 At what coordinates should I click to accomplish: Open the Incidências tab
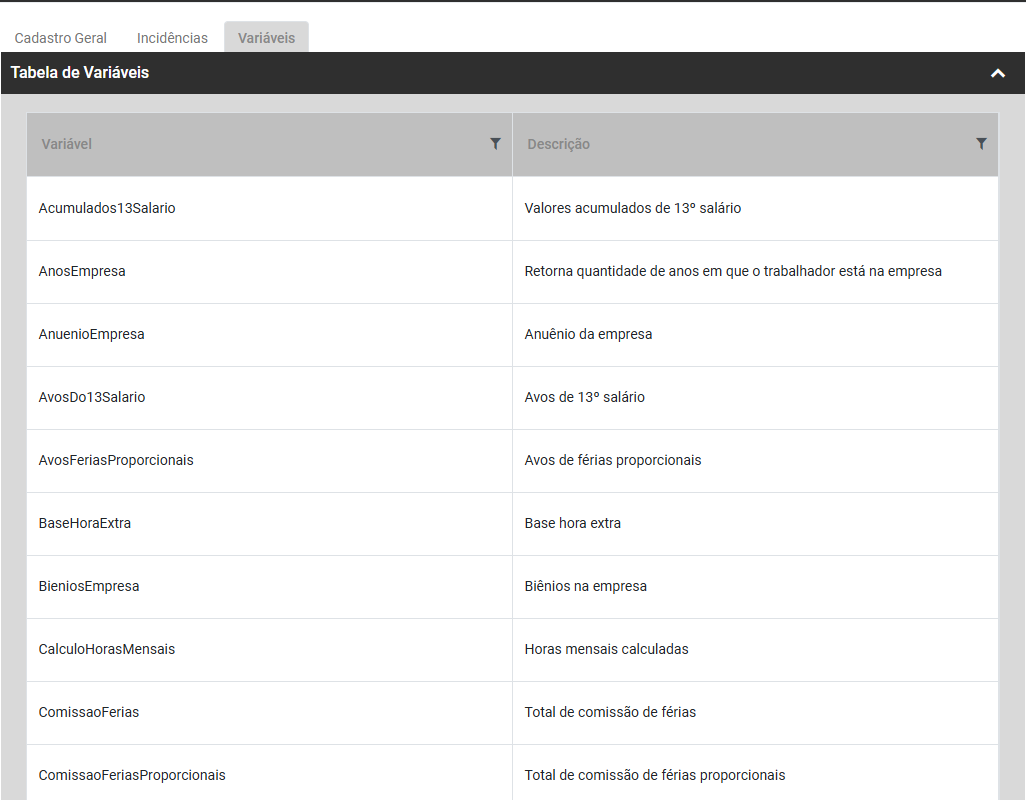tap(172, 38)
